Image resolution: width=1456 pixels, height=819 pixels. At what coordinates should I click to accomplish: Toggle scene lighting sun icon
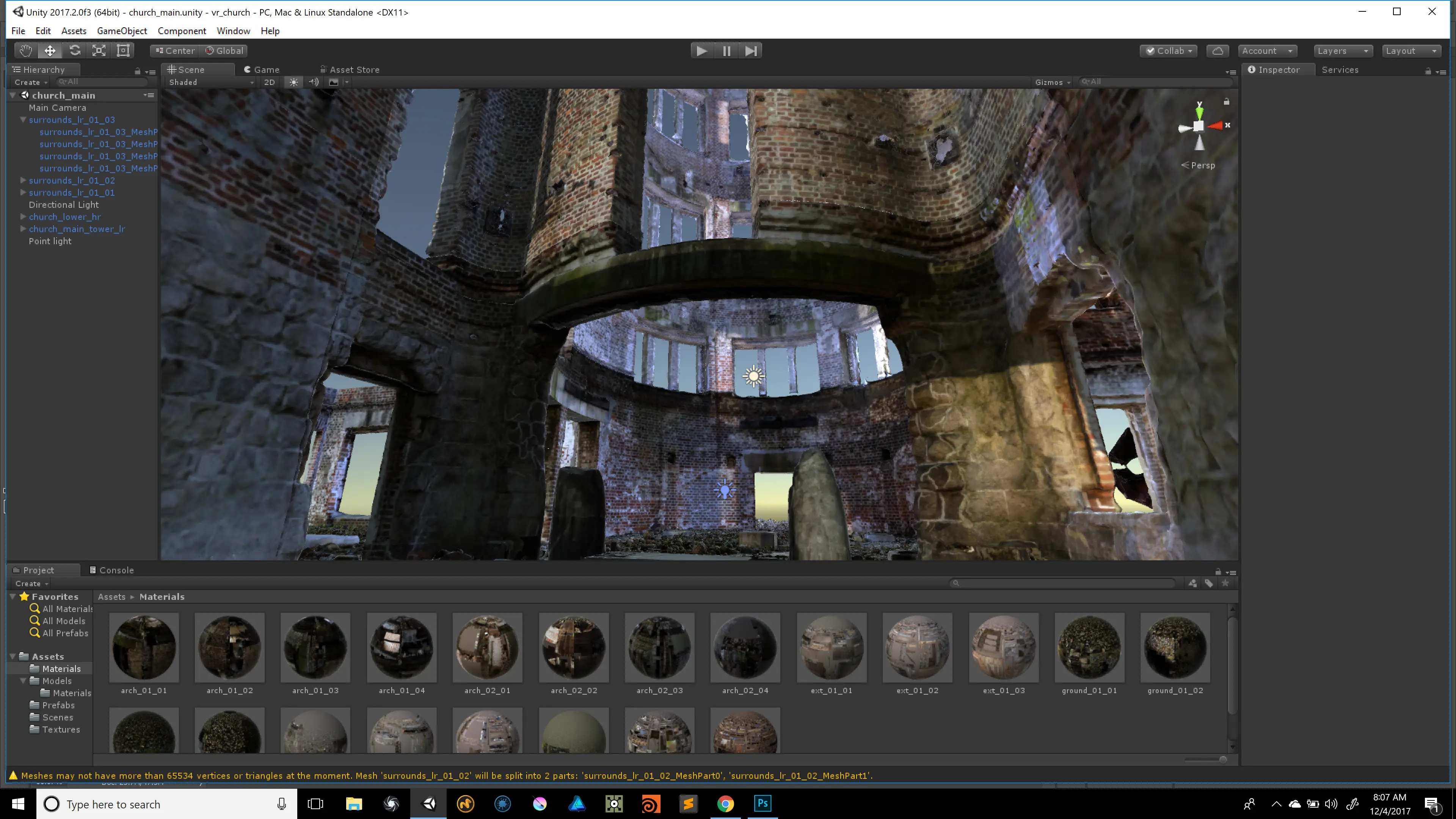point(293,82)
